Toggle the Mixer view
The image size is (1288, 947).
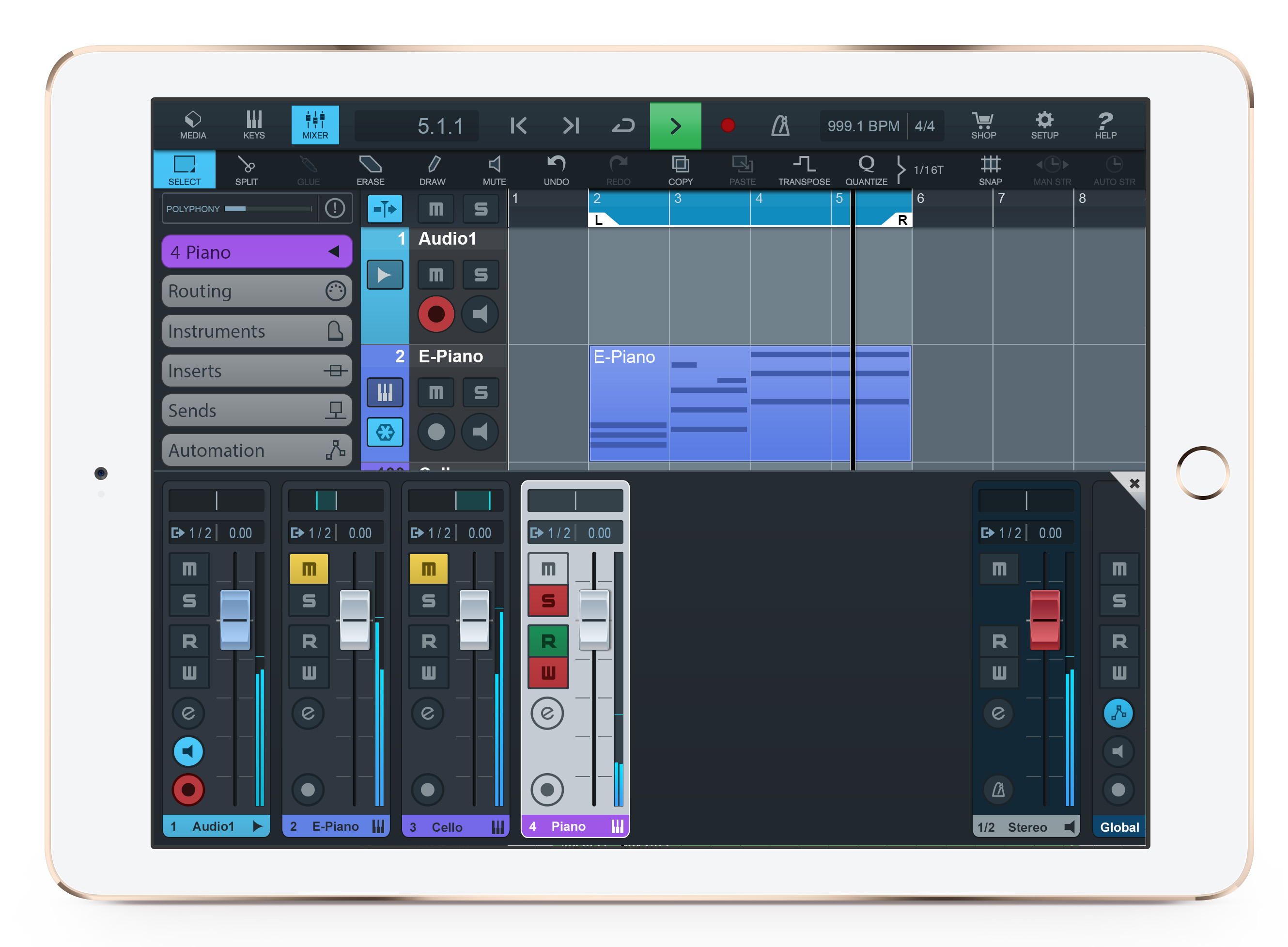click(315, 125)
